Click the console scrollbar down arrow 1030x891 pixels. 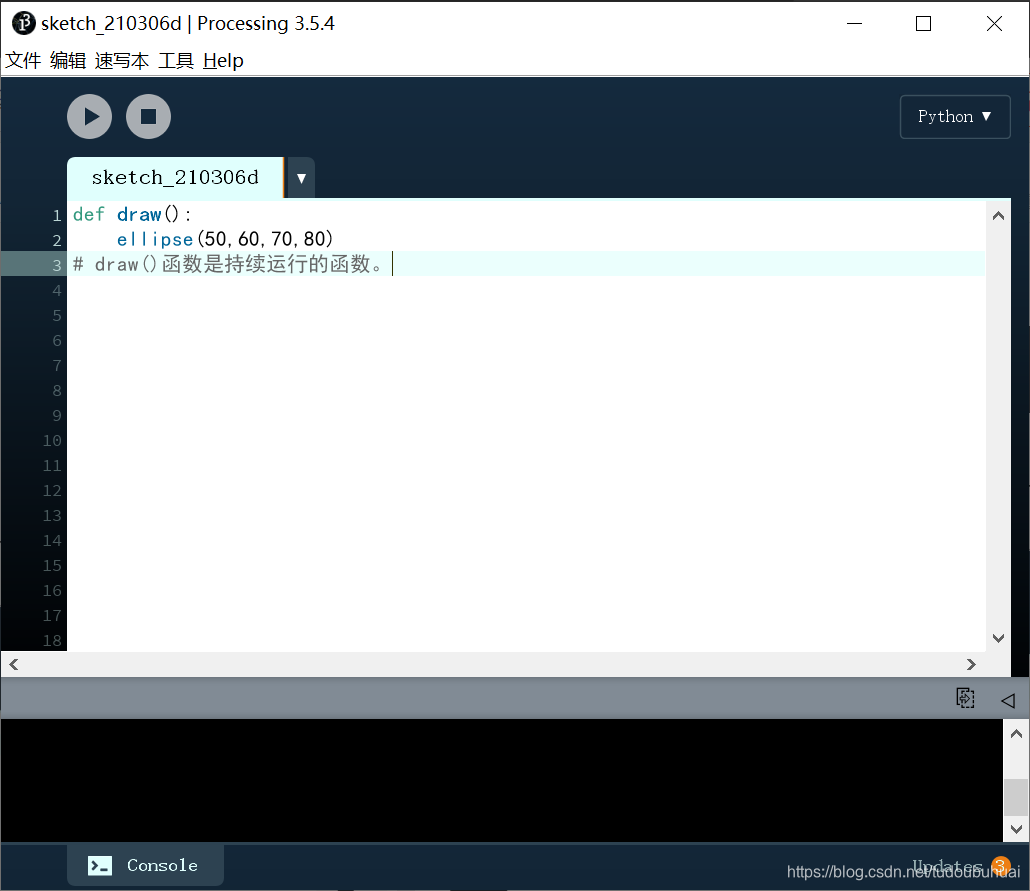(x=1016, y=829)
